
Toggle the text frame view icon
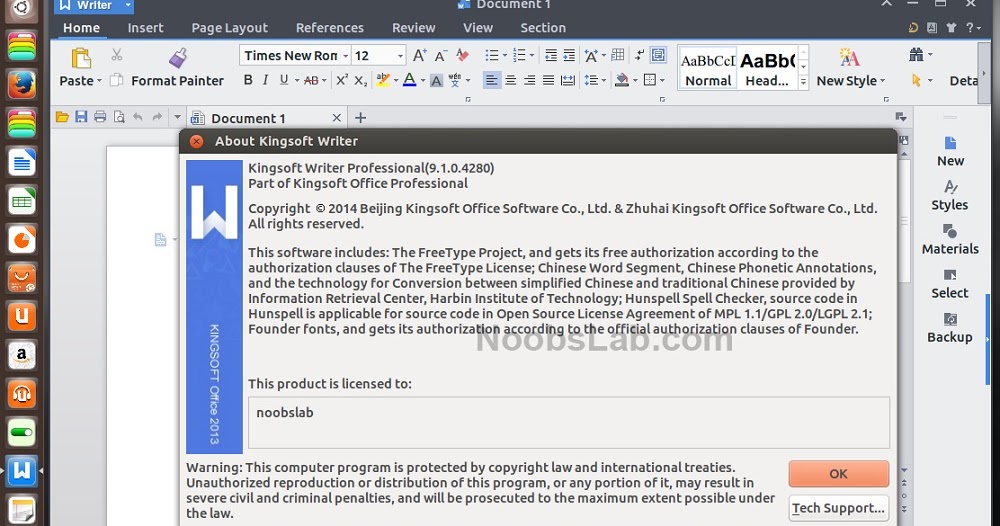click(x=658, y=55)
